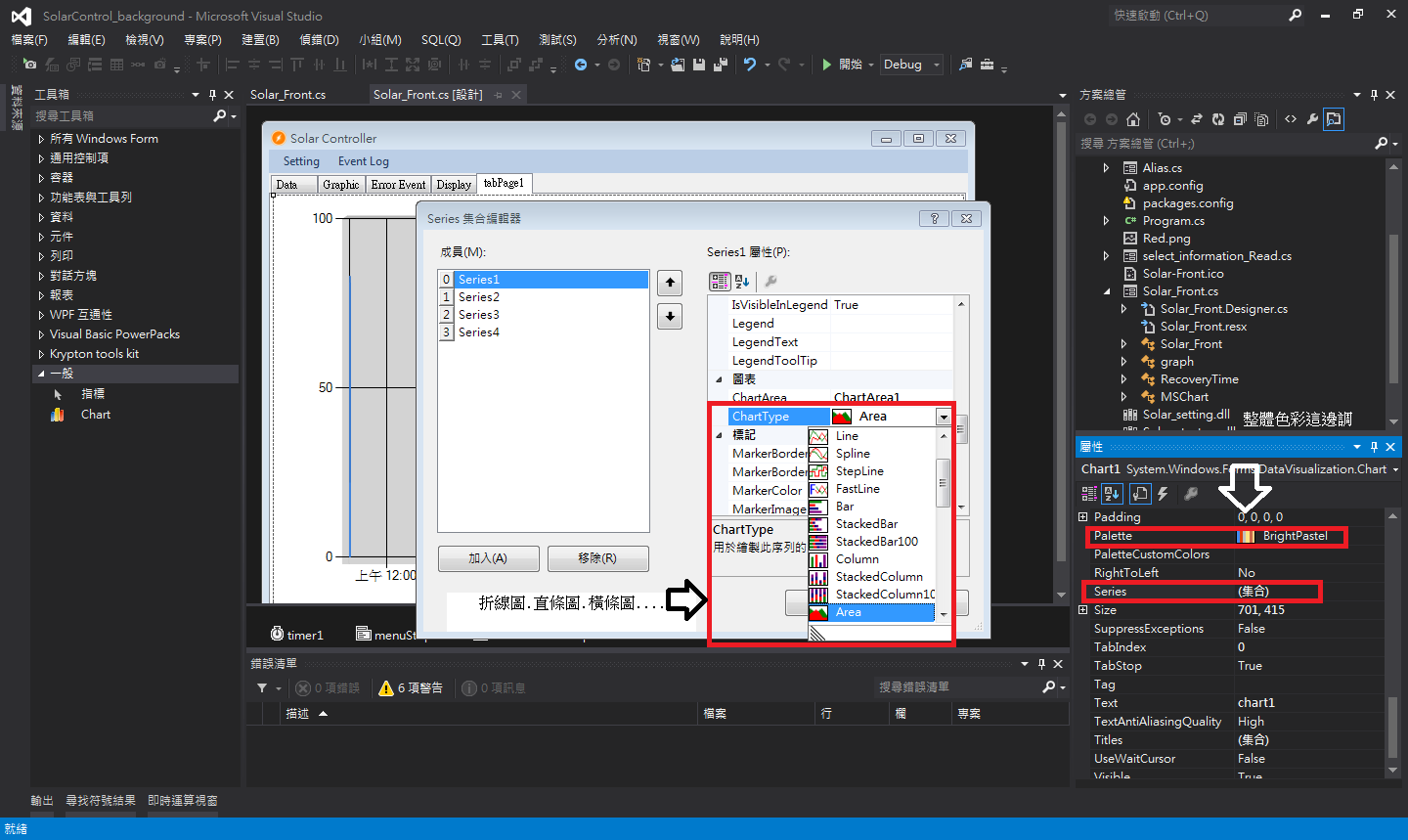Refresh the Solution Explorer
The image size is (1408, 840).
pyautogui.click(x=1218, y=119)
